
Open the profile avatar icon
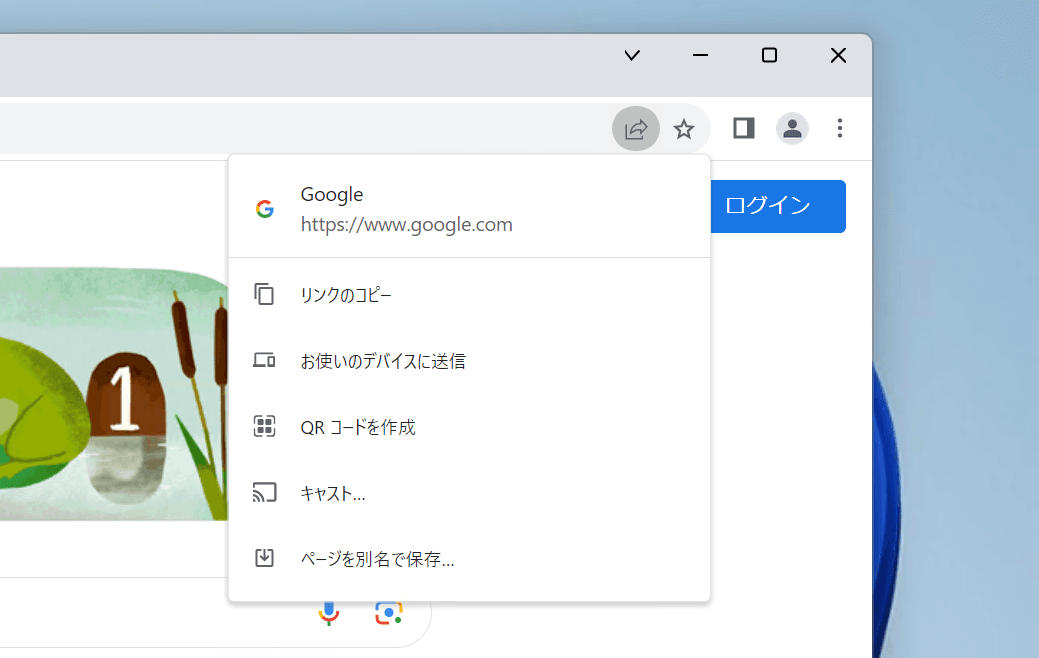point(792,129)
